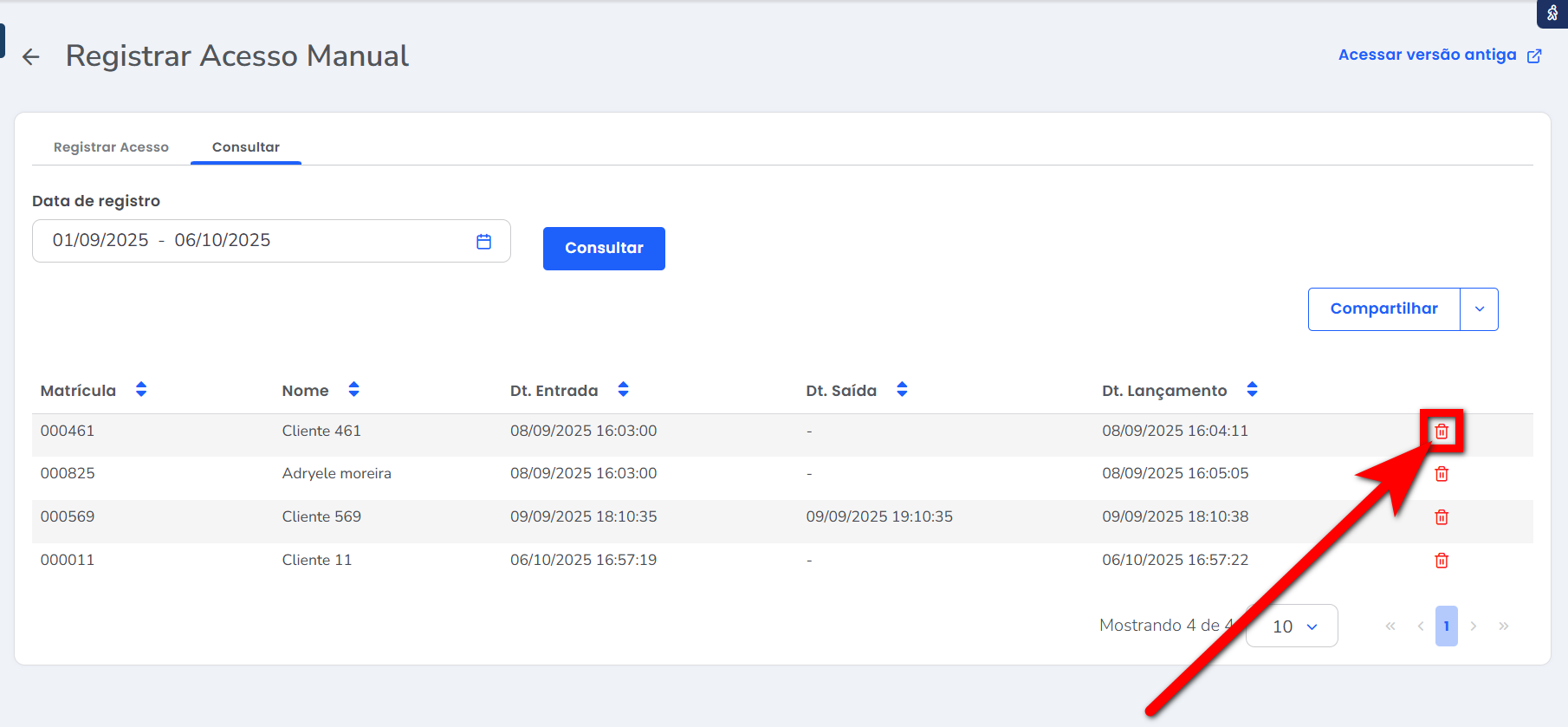
Task: Sort table by Matrícula column
Action: click(x=141, y=390)
